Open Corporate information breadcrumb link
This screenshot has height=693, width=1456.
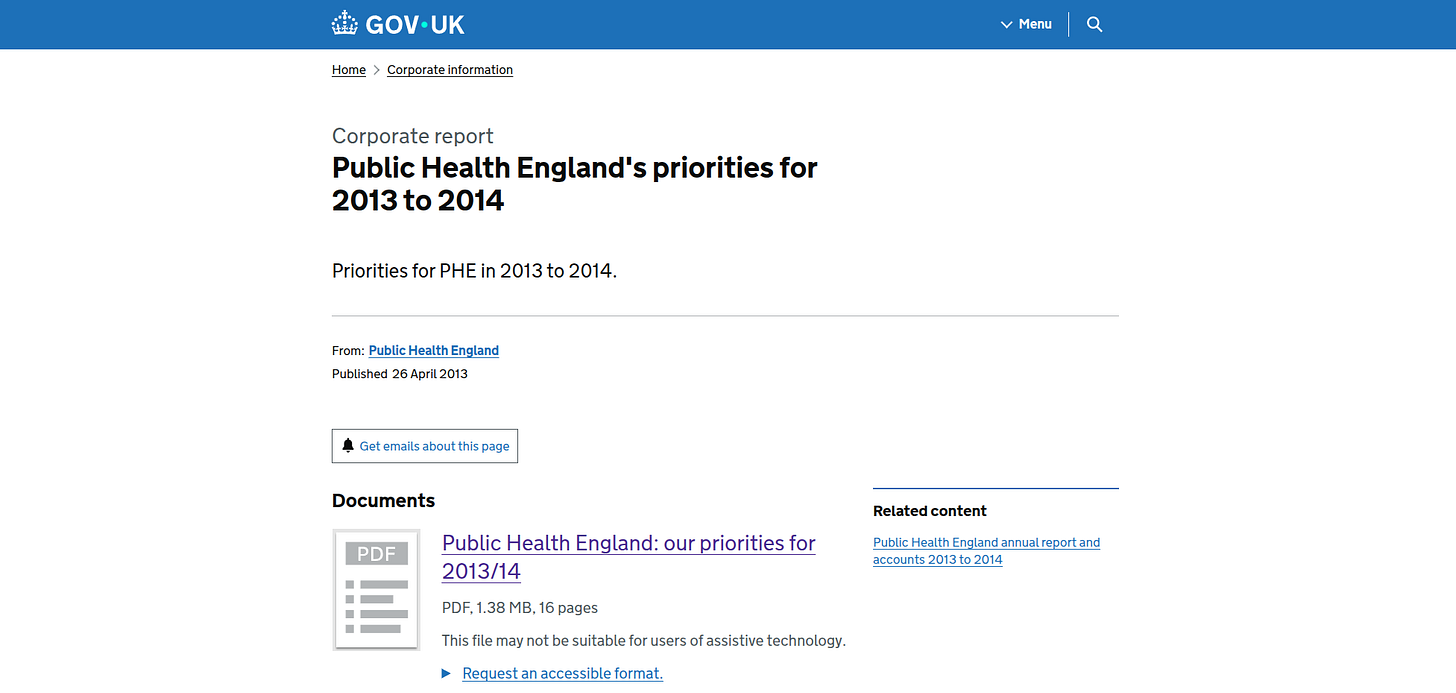[x=450, y=70]
